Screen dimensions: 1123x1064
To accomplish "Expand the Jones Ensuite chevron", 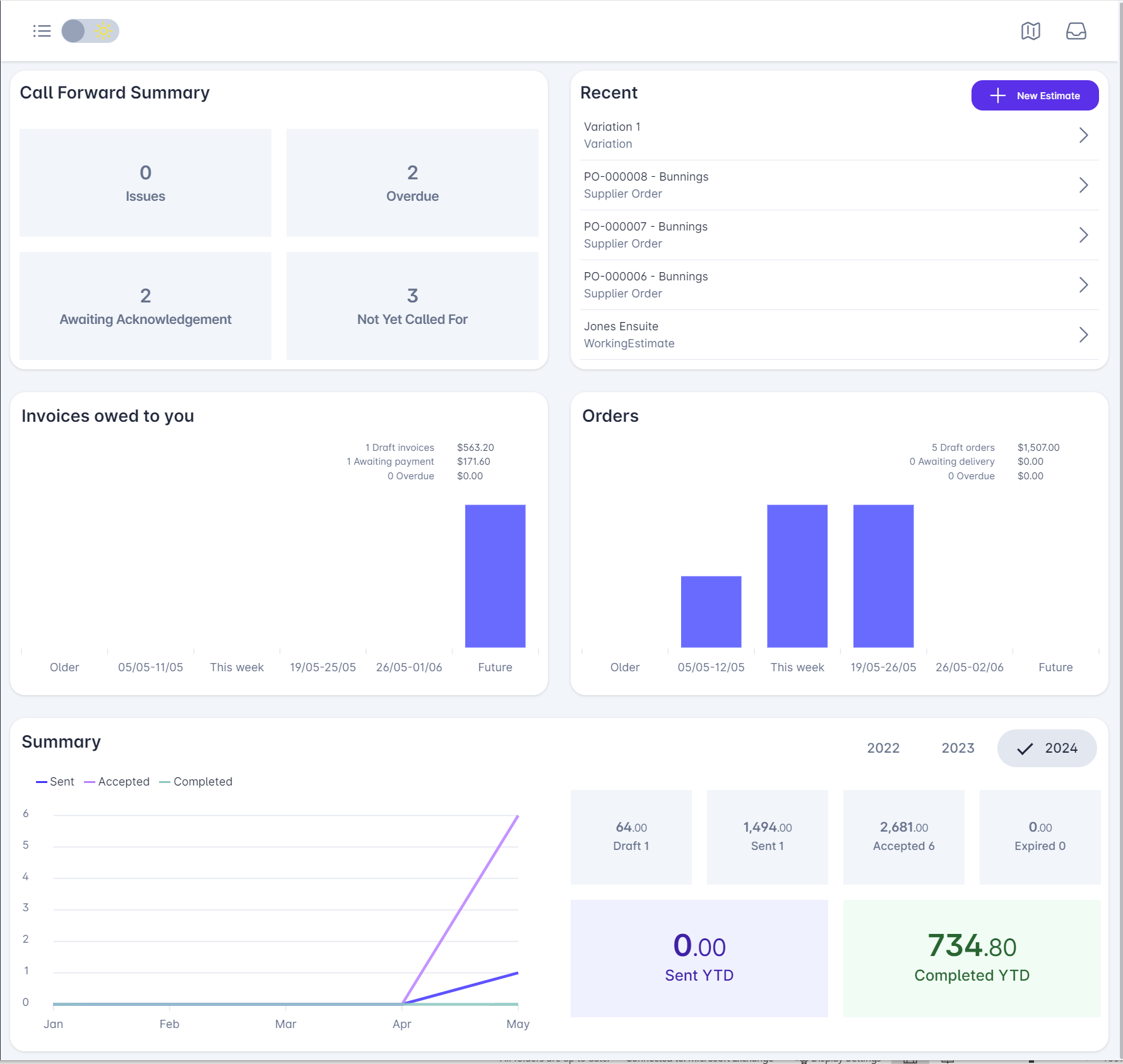I will (1083, 335).
